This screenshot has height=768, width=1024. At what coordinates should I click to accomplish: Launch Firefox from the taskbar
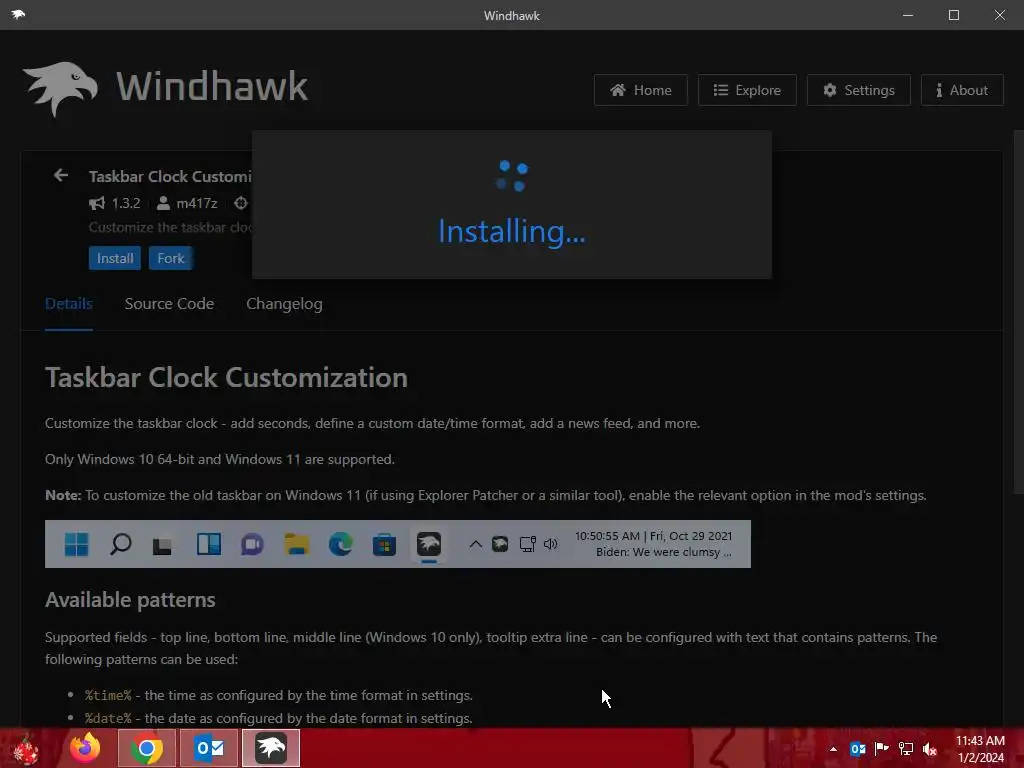point(85,748)
